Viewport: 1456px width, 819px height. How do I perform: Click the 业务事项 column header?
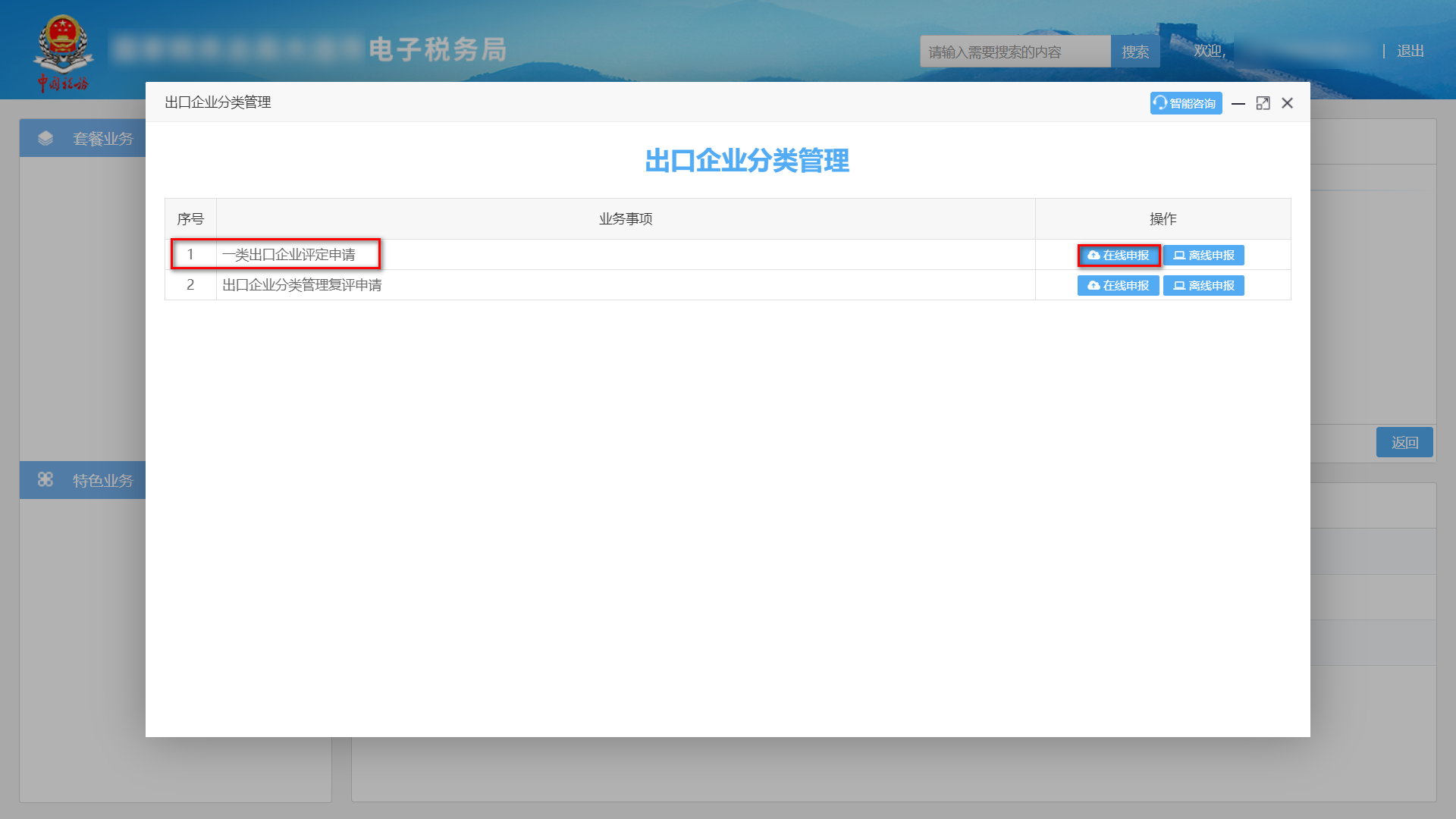point(625,218)
